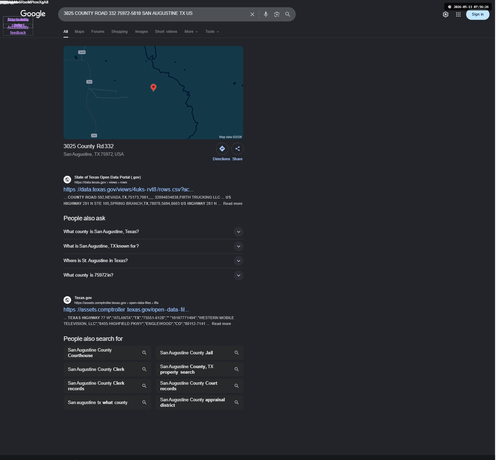This screenshot has width=500, height=460.
Task: Switch to the Maps tab
Action: 79,32
